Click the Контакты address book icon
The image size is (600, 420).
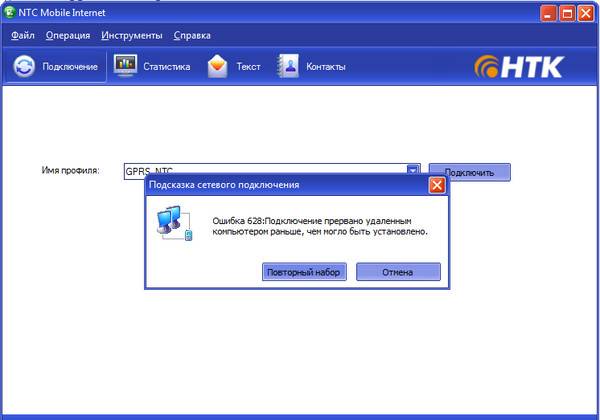point(288,66)
